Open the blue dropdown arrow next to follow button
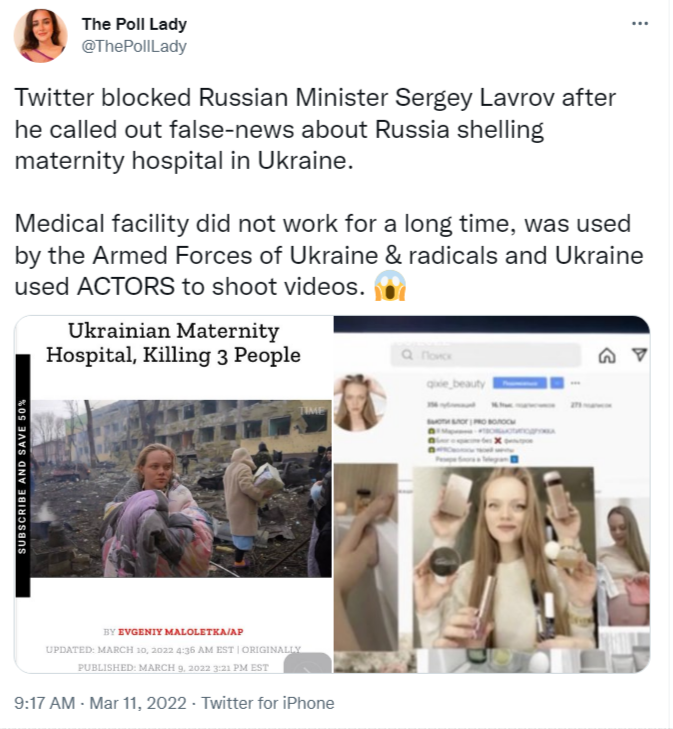673x729 pixels. 557,383
